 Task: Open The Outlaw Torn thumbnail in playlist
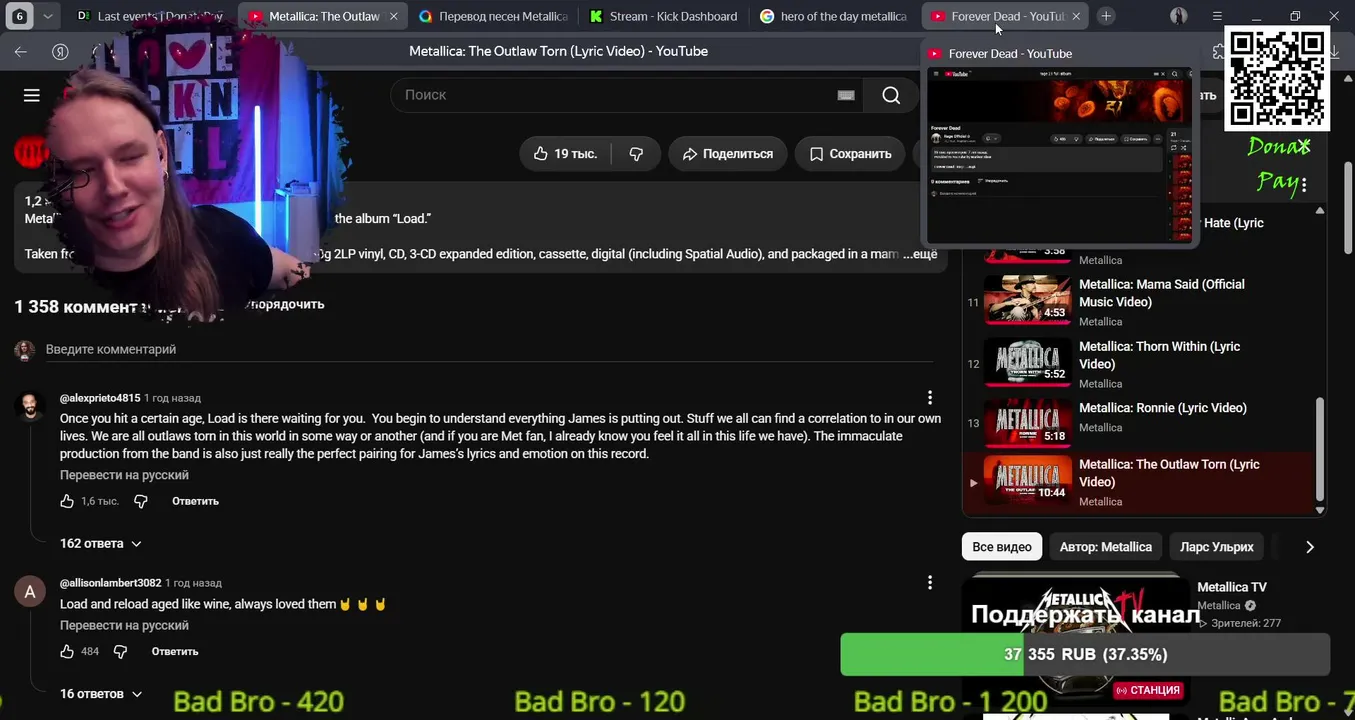1027,480
